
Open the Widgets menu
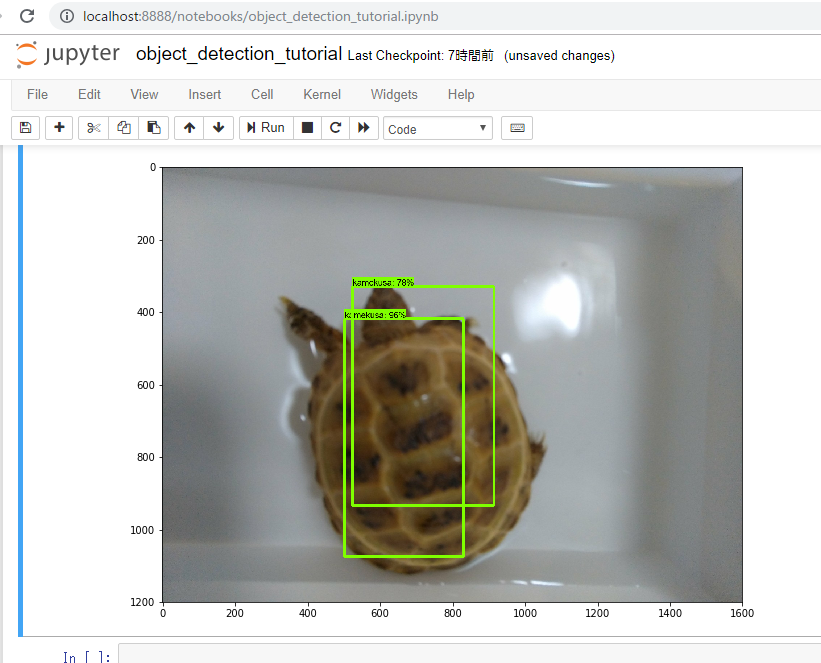(394, 94)
